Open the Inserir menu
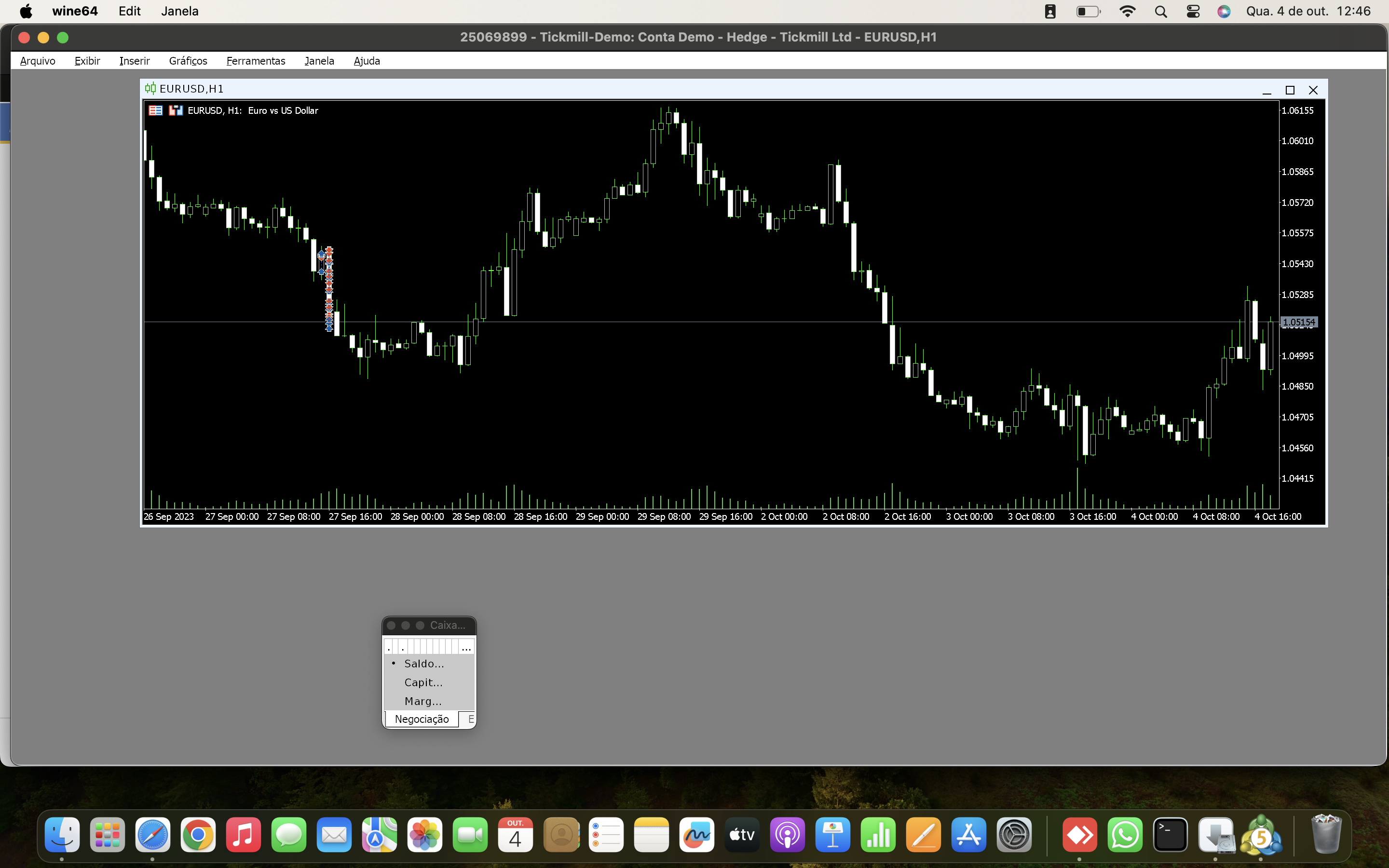This screenshot has height=868, width=1389. click(x=134, y=61)
